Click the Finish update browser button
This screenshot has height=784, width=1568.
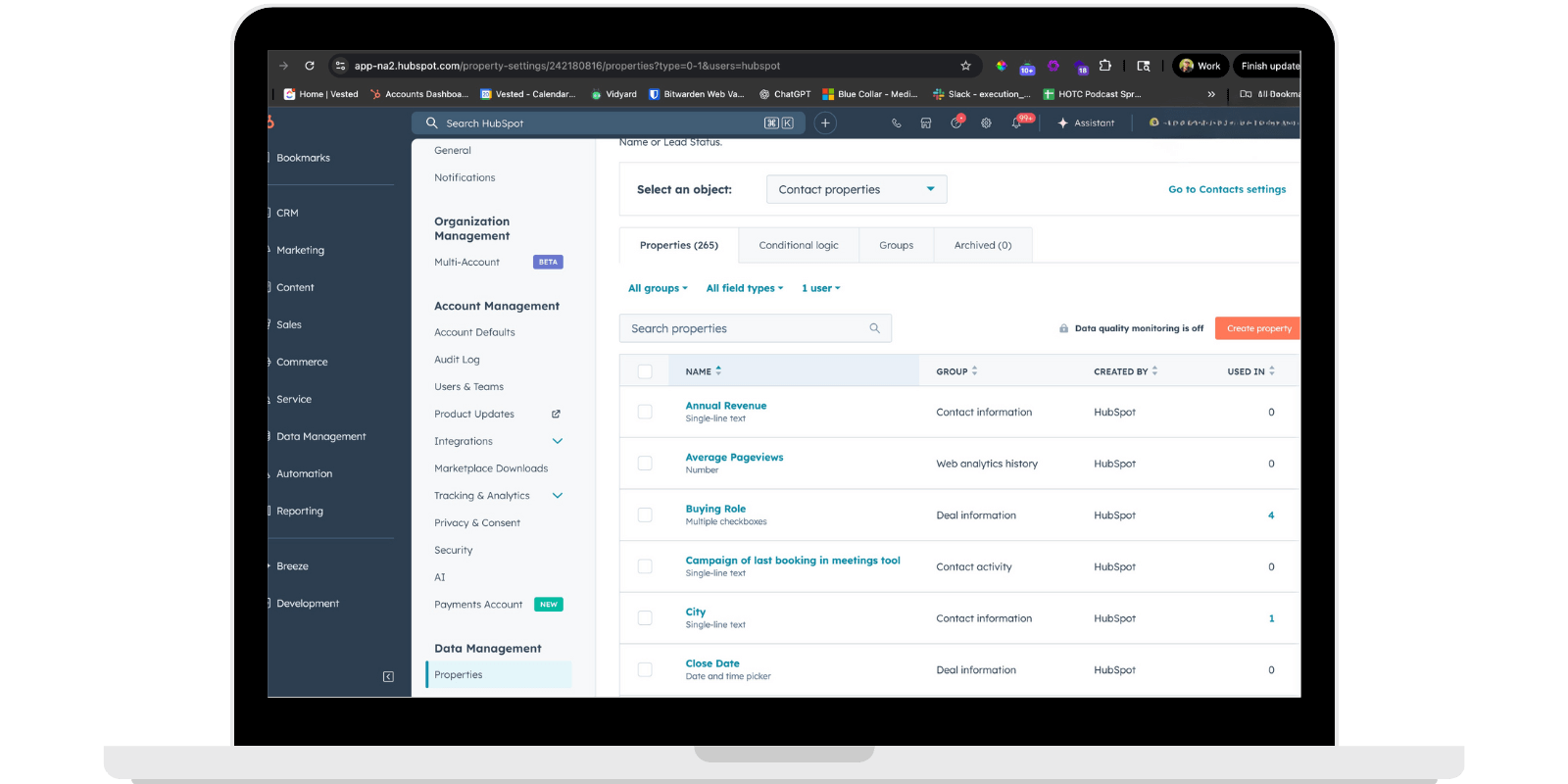pos(1267,66)
